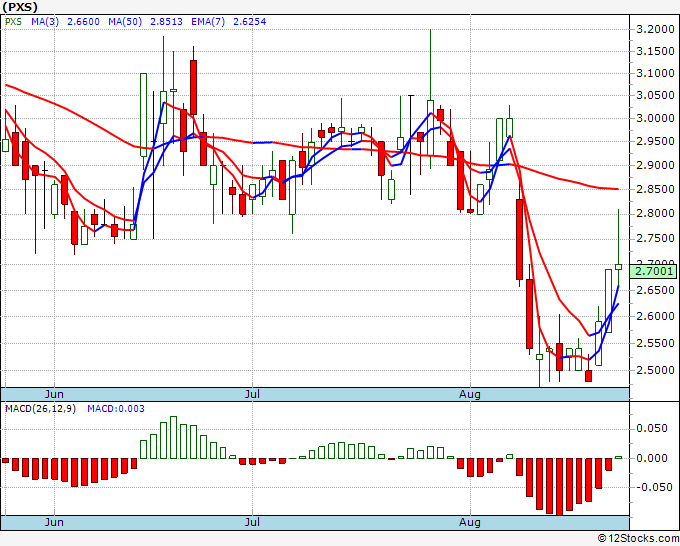
Task: Click the 2.8000 price axis label
Action: pyautogui.click(x=655, y=213)
